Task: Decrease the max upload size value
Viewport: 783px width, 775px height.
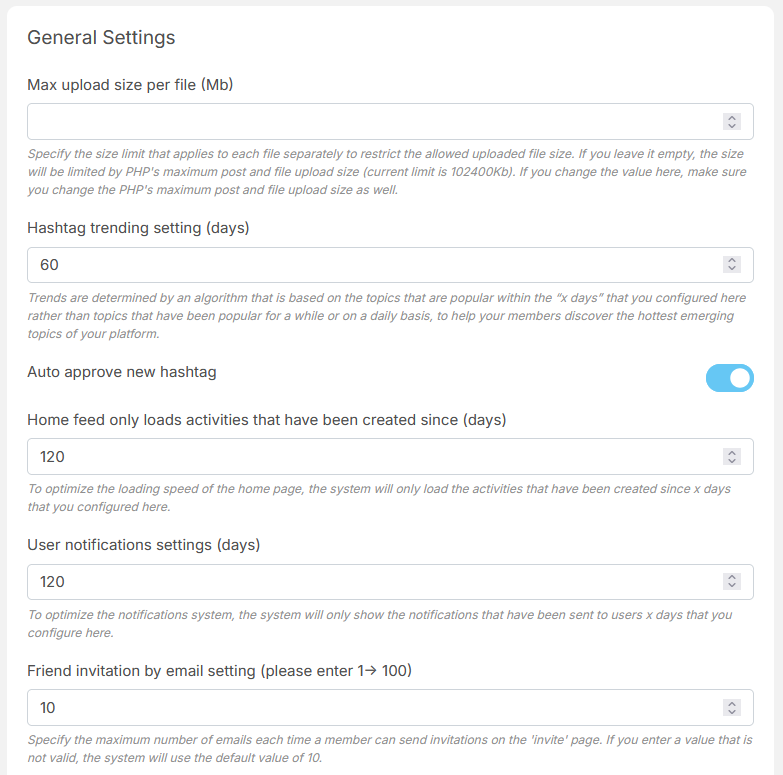Action: click(732, 126)
